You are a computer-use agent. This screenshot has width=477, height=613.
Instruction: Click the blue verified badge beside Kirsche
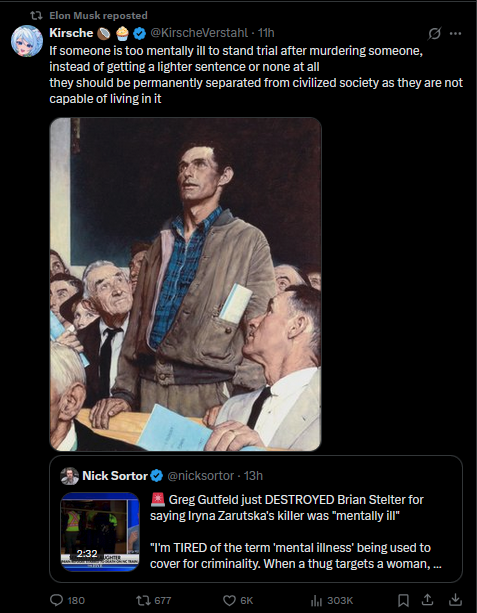[140, 34]
